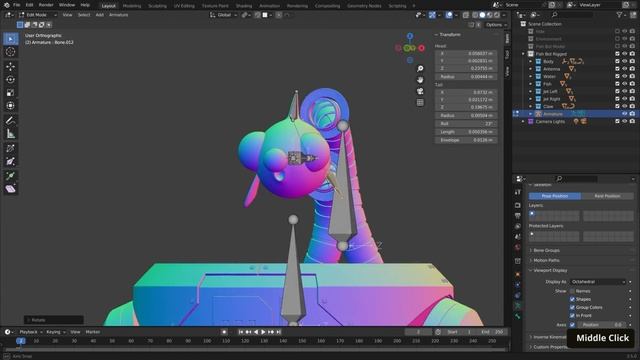Expand the Bone Groups panel

tap(546, 250)
